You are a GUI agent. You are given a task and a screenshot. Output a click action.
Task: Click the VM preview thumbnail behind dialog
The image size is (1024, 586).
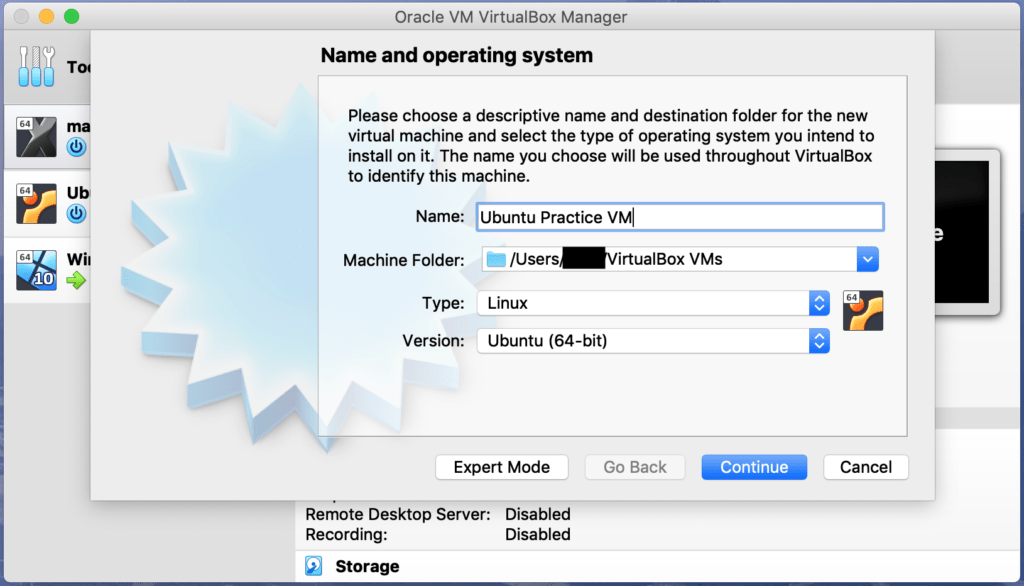pos(966,233)
